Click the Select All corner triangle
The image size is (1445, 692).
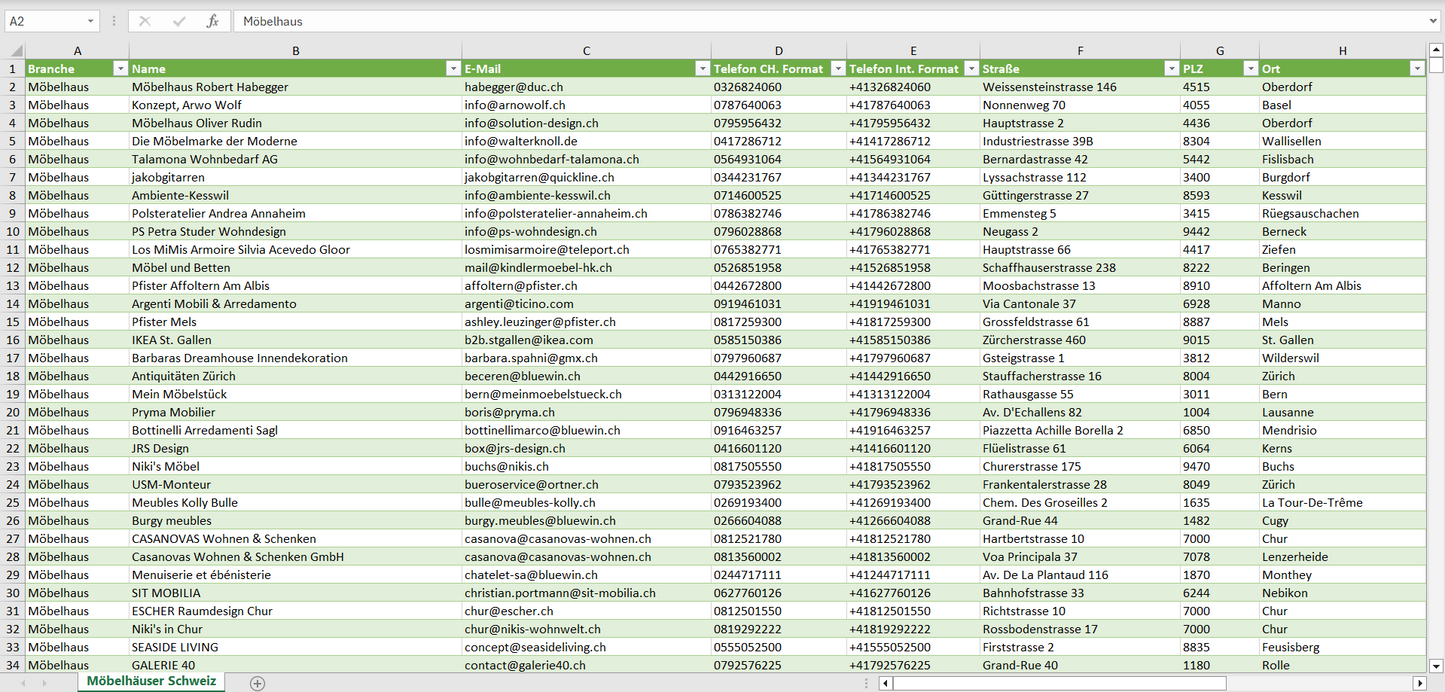pos(14,51)
